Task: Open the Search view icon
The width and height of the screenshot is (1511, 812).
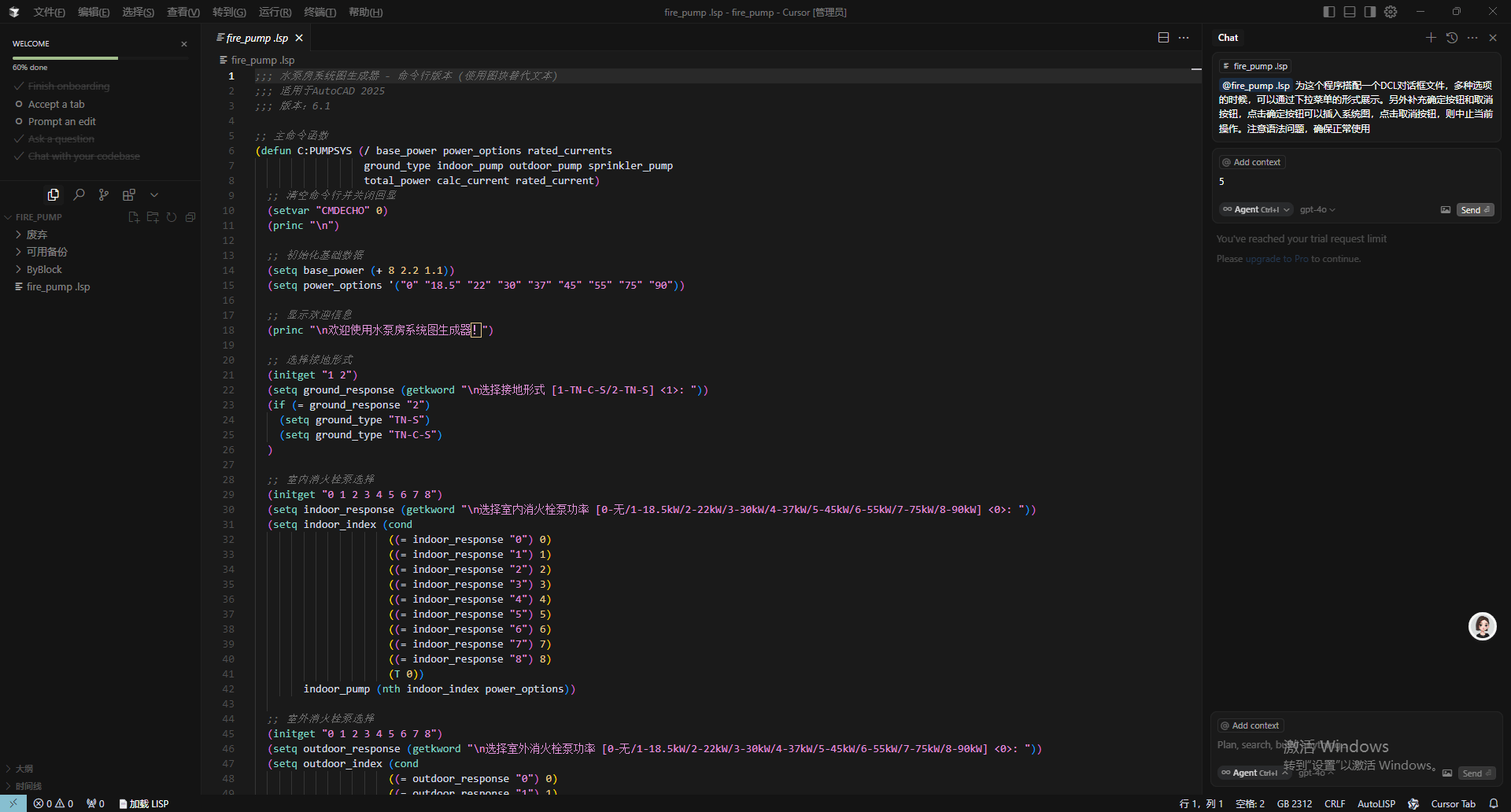Action: coord(79,194)
